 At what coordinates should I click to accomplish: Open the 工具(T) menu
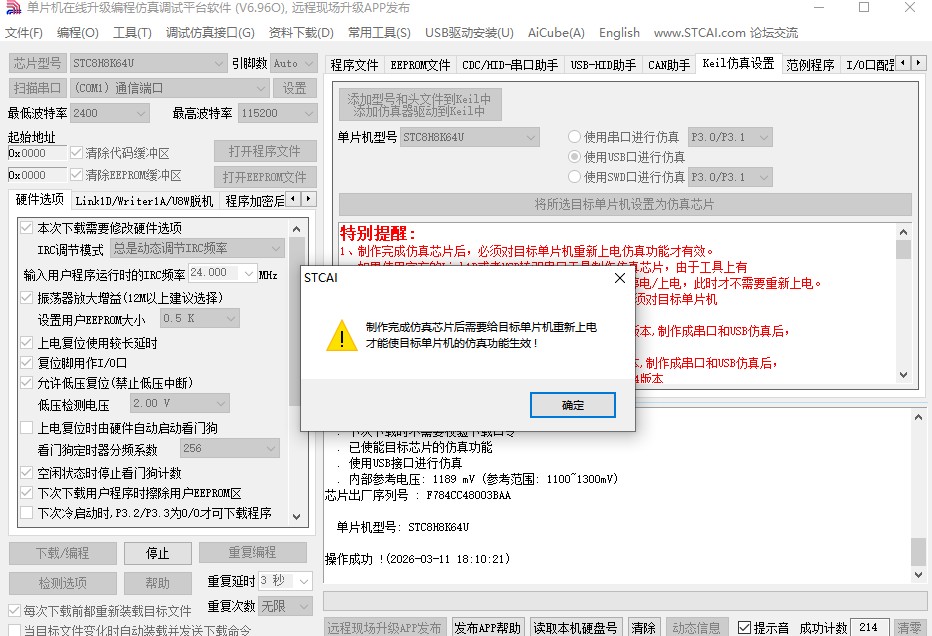132,33
